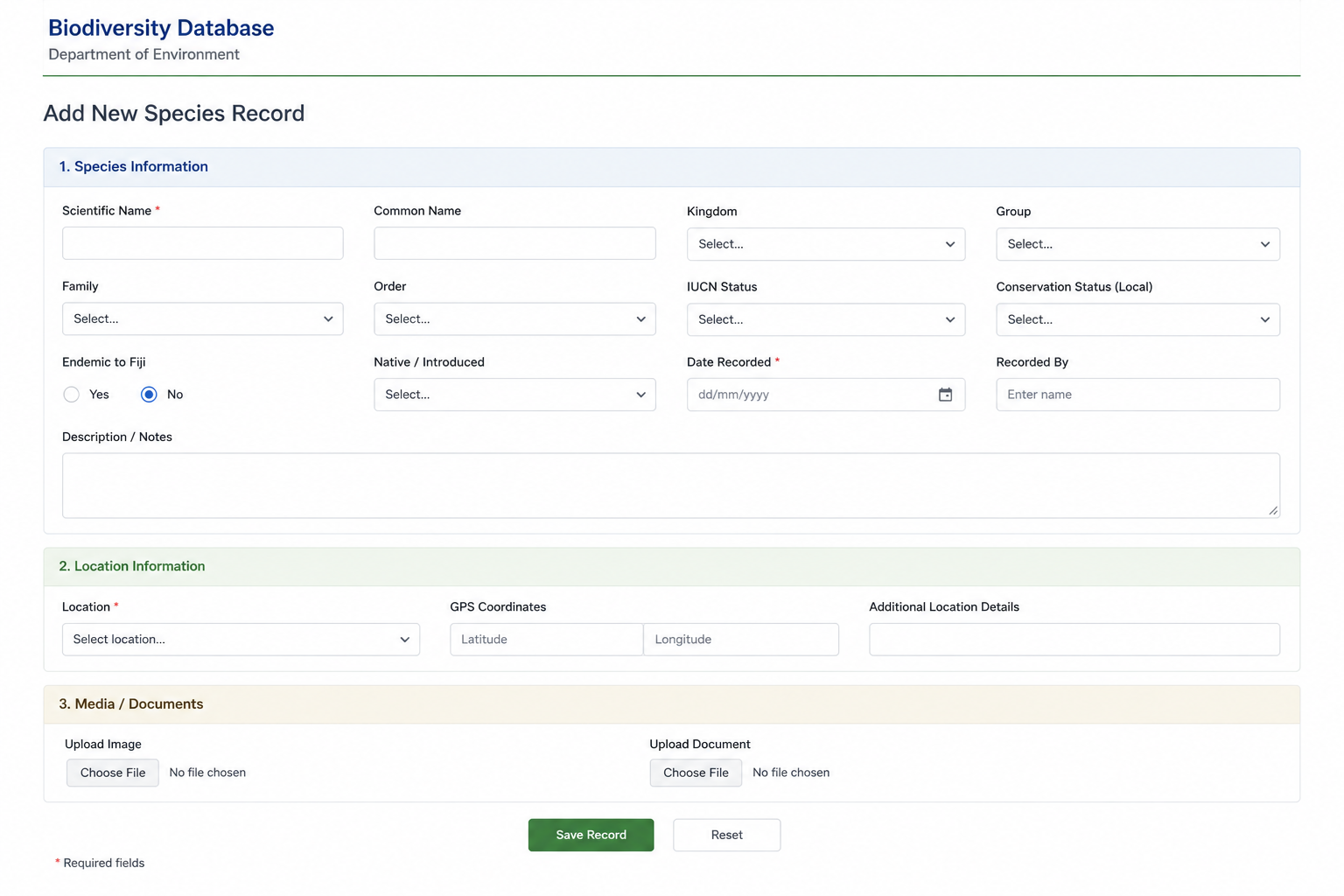Expand the Order select list
The width and height of the screenshot is (1344, 896).
coord(514,319)
